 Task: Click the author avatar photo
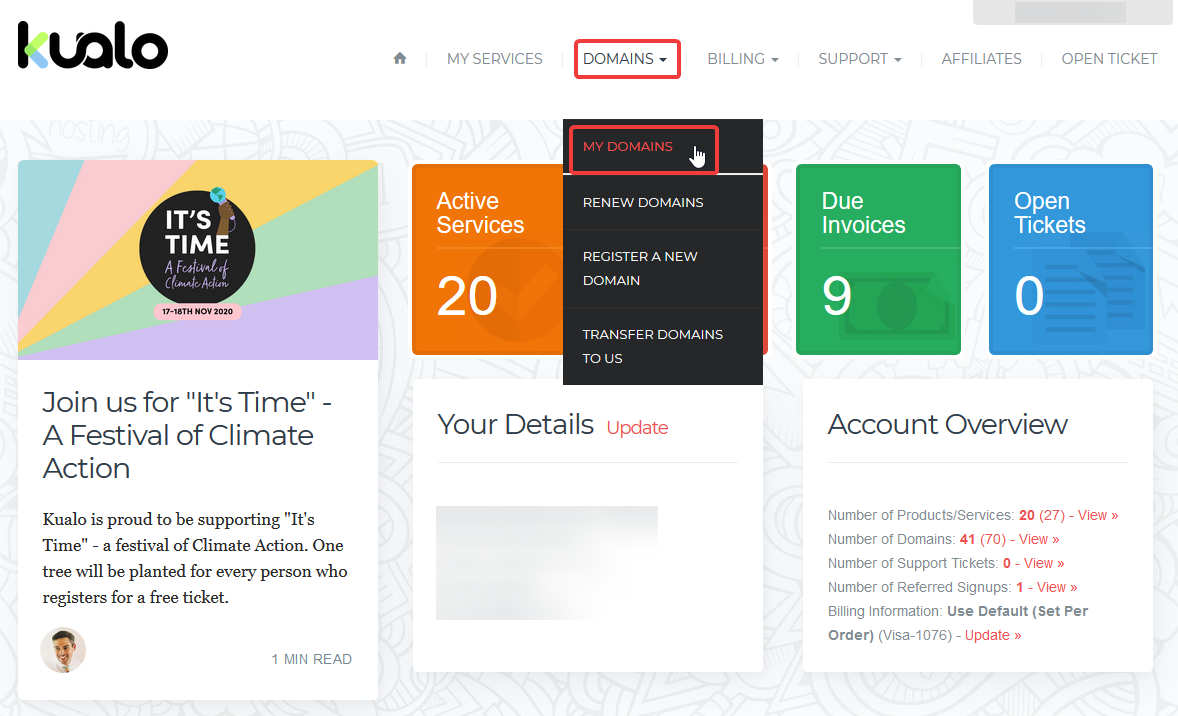[x=63, y=650]
